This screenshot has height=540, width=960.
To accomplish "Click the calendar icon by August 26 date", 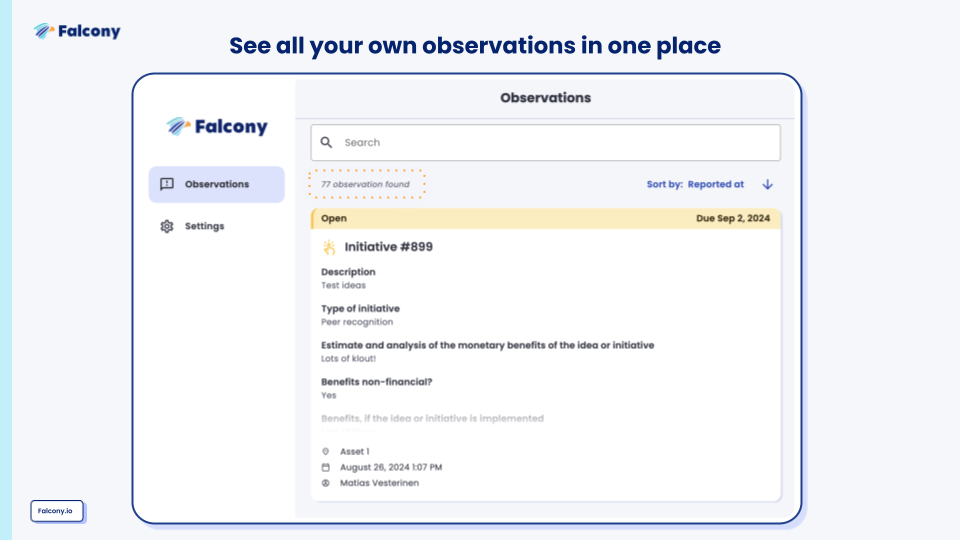I will pos(326,467).
